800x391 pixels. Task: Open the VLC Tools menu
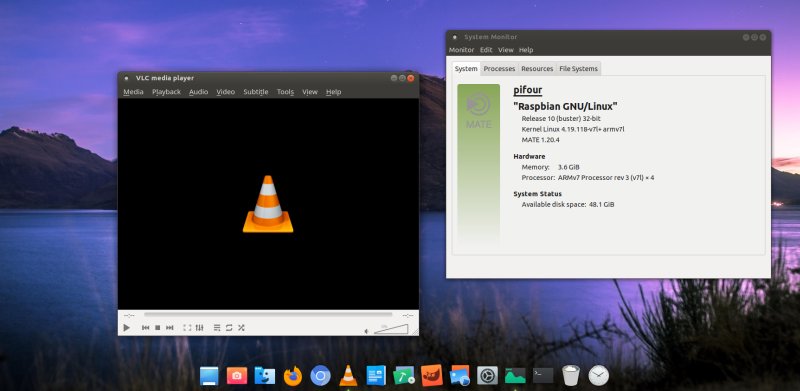tap(285, 92)
